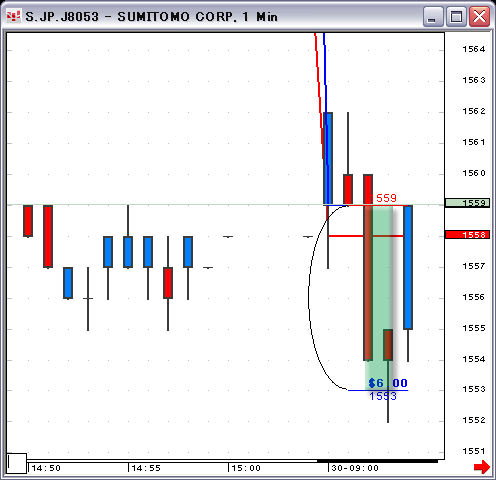Image resolution: width=496 pixels, height=480 pixels.
Task: Click the 1557 price axis label
Action: [x=474, y=266]
